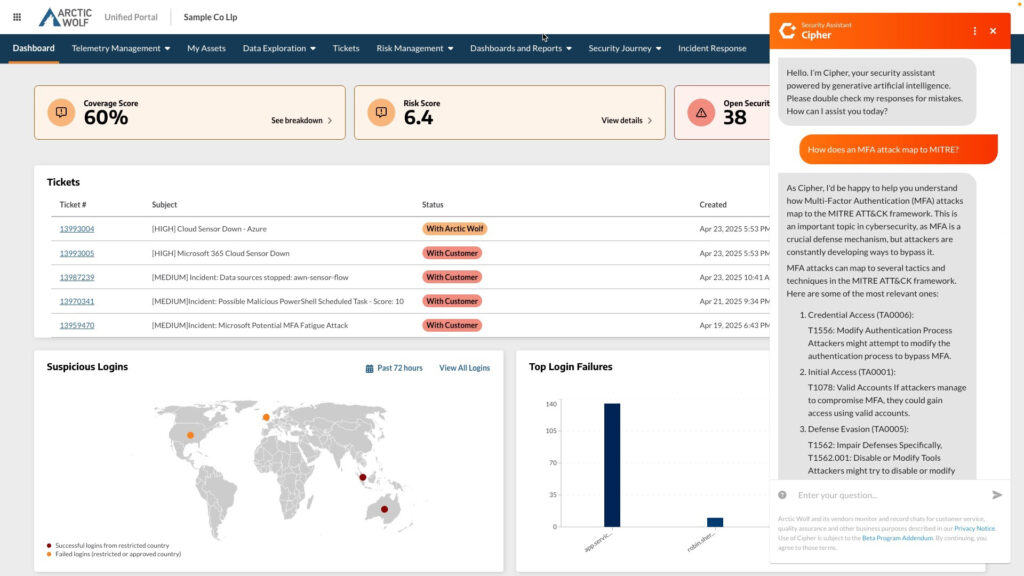Click the Status column header
This screenshot has height=576, width=1024.
click(x=432, y=205)
